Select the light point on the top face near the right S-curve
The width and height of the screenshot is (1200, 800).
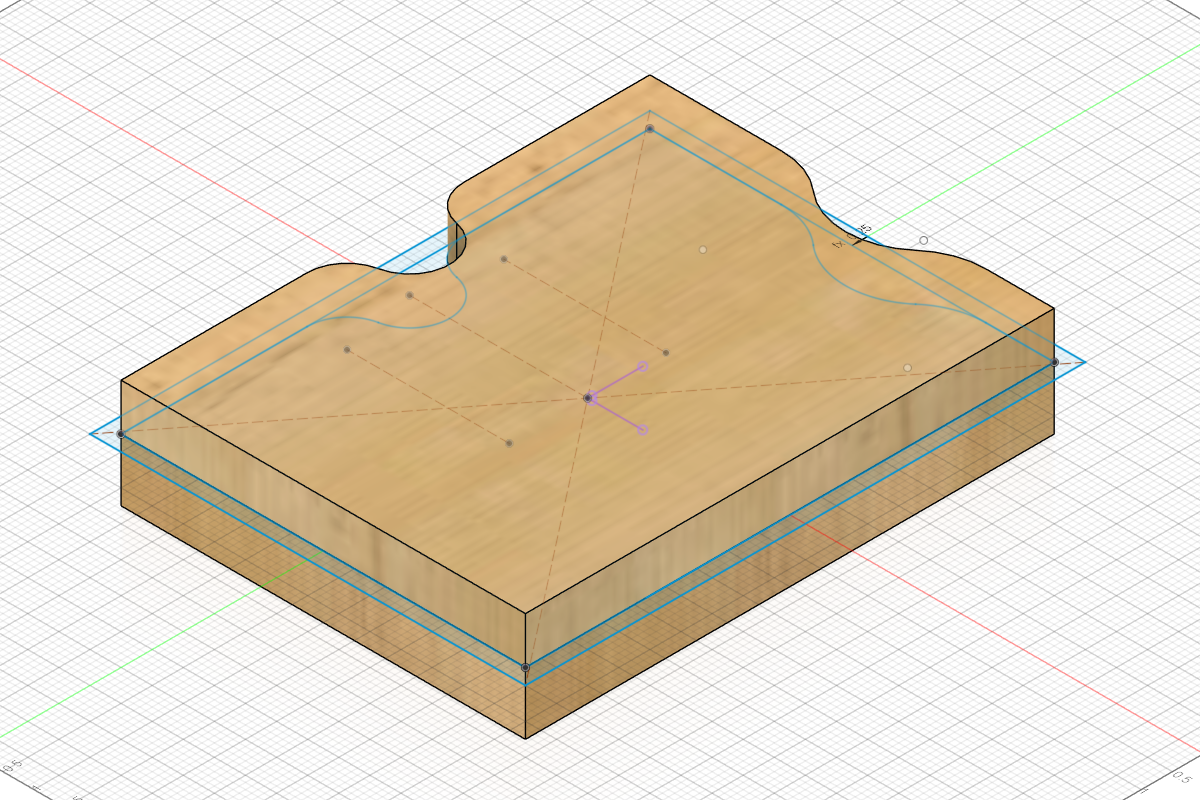703,249
